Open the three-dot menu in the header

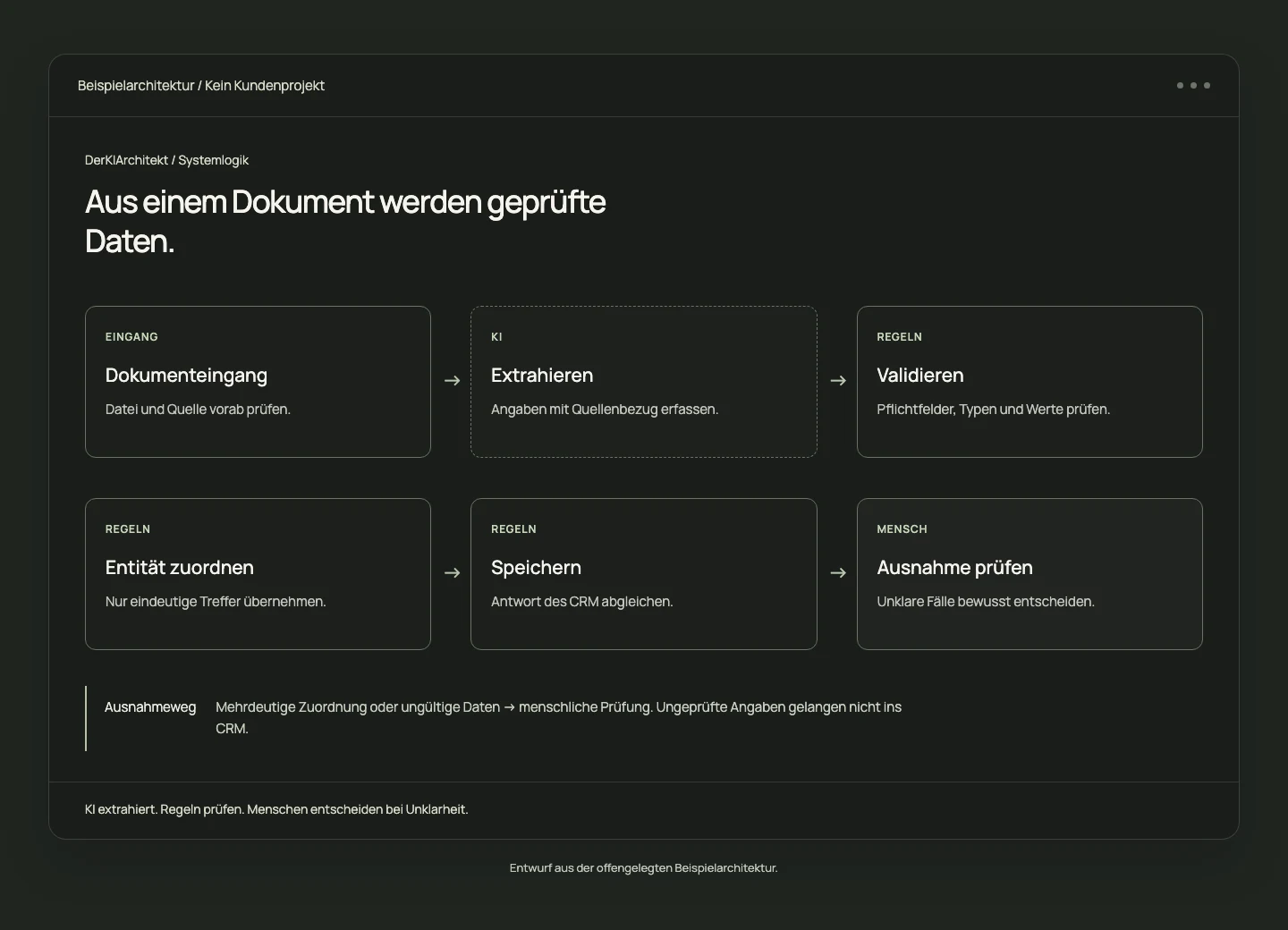(1193, 86)
